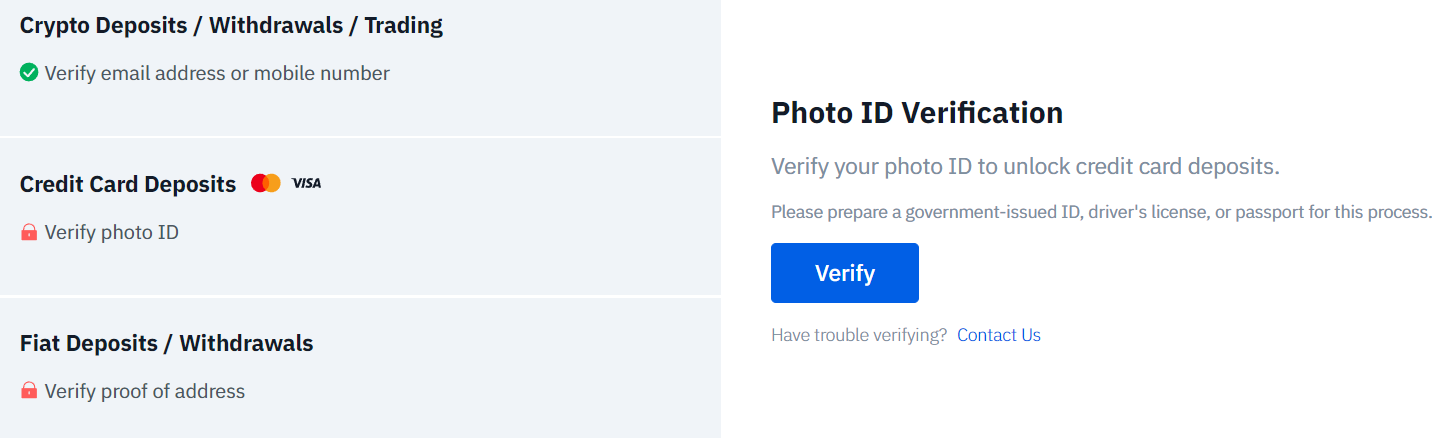This screenshot has height=438, width=1439.
Task: Select the Credit Card Deposits section
Action: [360, 217]
